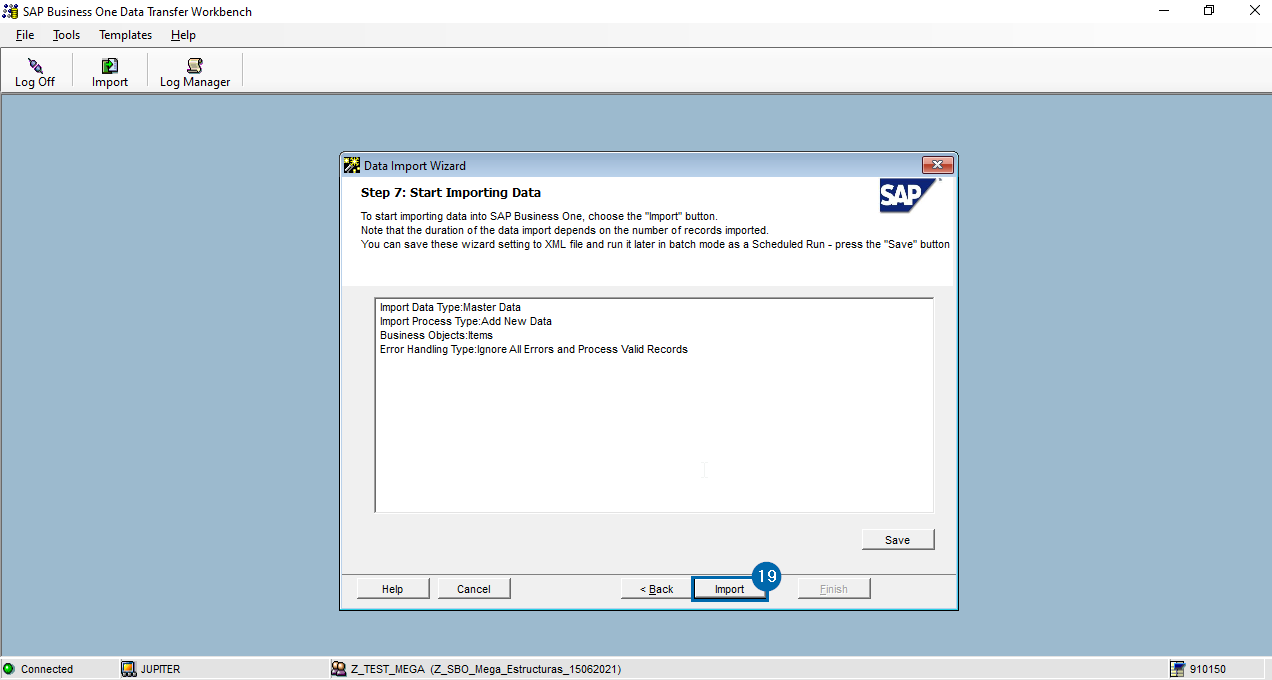
Task: Open the Log Manager toolbar icon
Action: (x=195, y=66)
